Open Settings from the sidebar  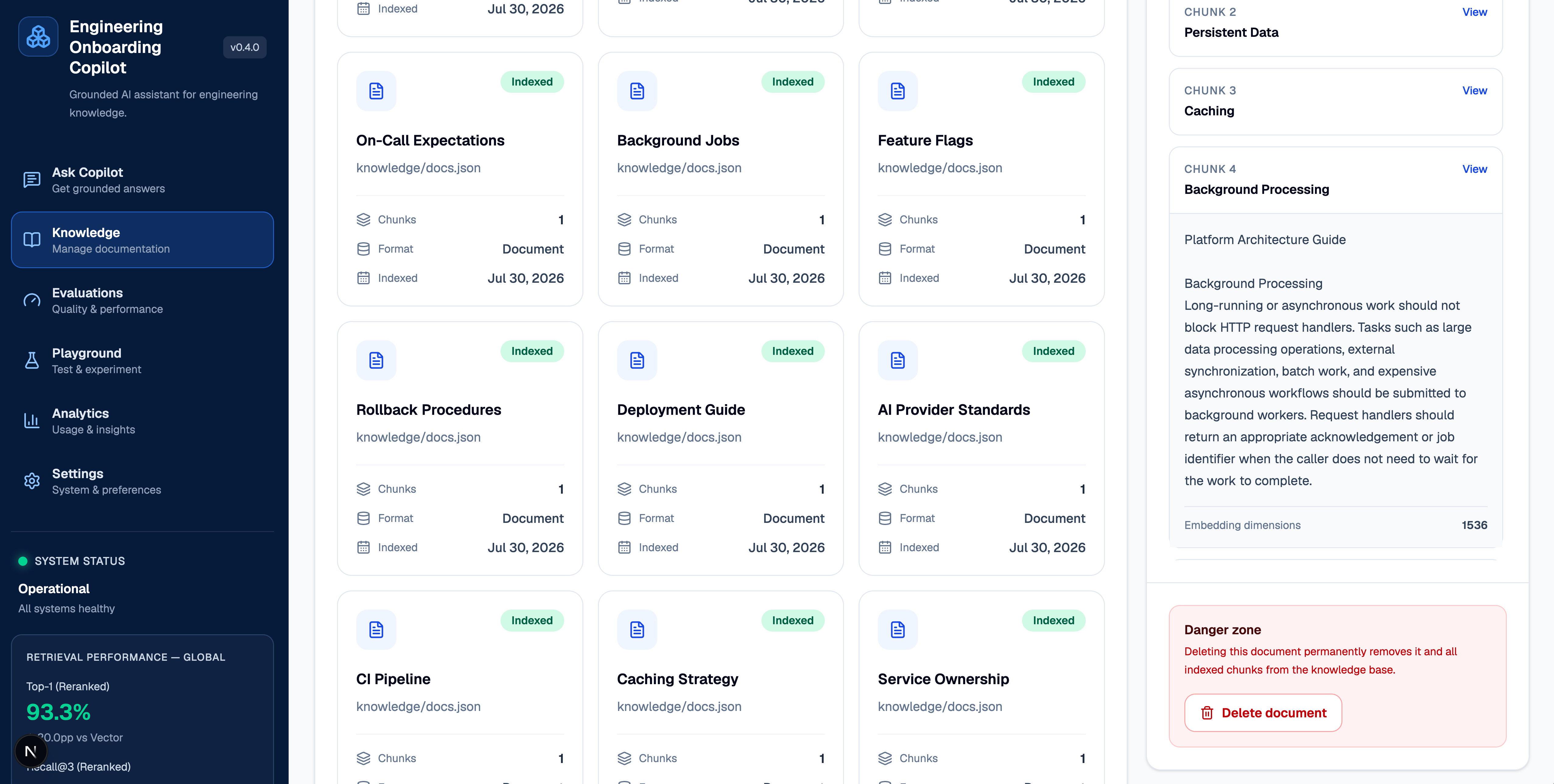point(142,481)
